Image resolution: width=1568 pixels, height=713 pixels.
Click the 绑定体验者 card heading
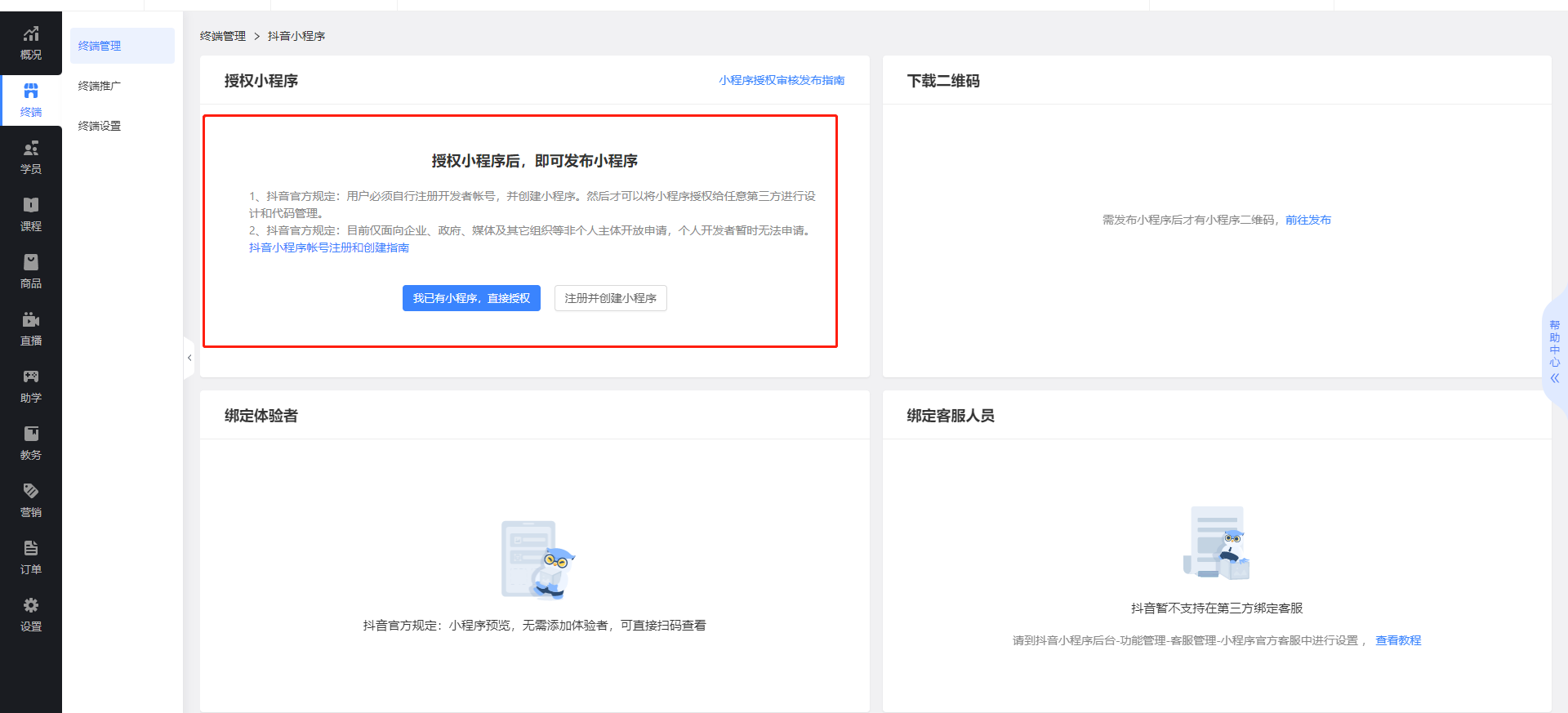[261, 416]
